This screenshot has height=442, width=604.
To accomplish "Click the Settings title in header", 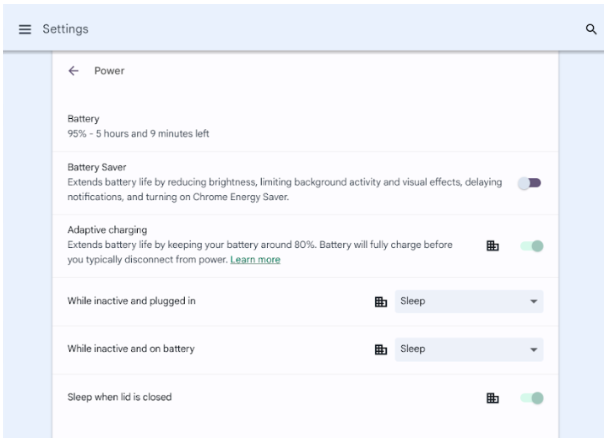I will [65, 29].
